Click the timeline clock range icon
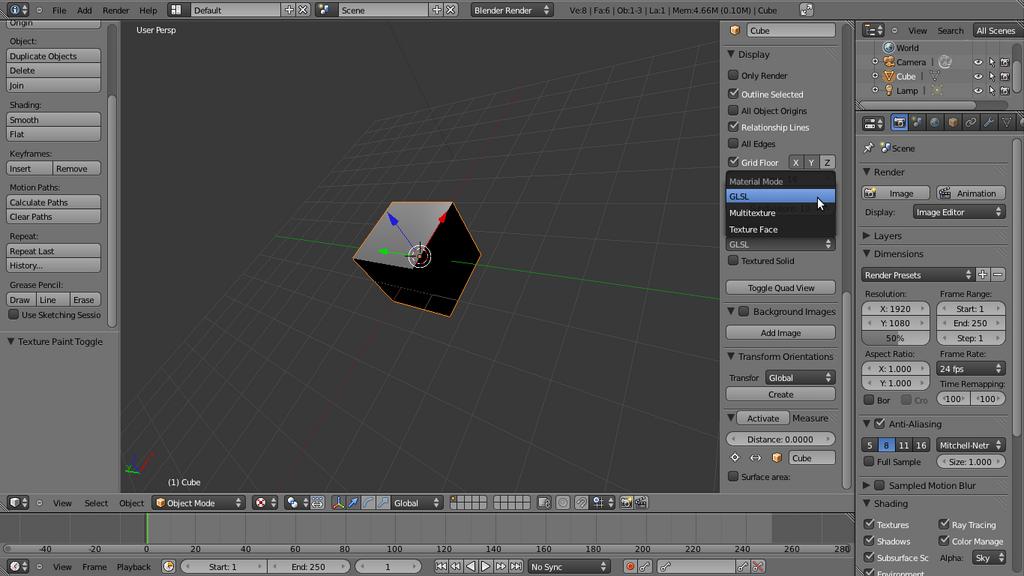This screenshot has height=576, width=1024. [168, 567]
